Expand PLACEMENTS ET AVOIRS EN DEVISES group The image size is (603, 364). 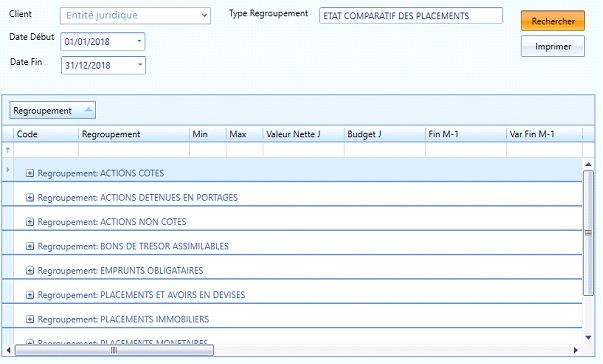[30, 295]
